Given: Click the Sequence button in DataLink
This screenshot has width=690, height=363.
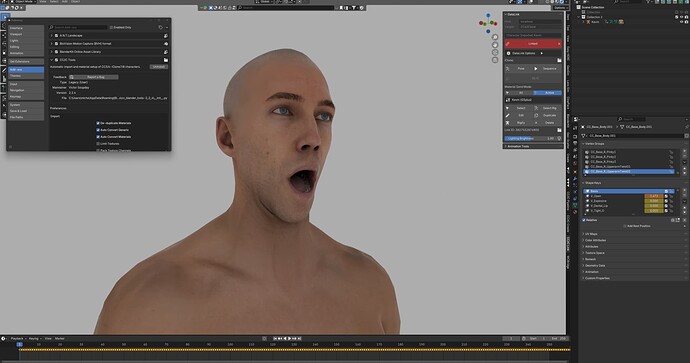Looking at the screenshot, I should coord(547,69).
